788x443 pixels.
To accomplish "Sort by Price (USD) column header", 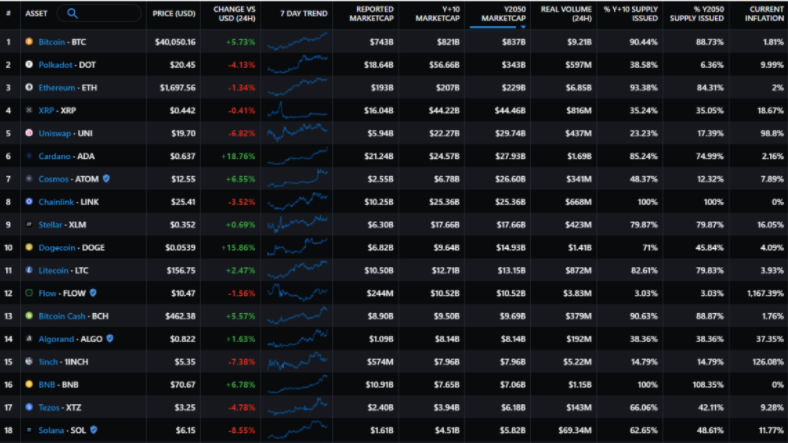I will (x=174, y=14).
